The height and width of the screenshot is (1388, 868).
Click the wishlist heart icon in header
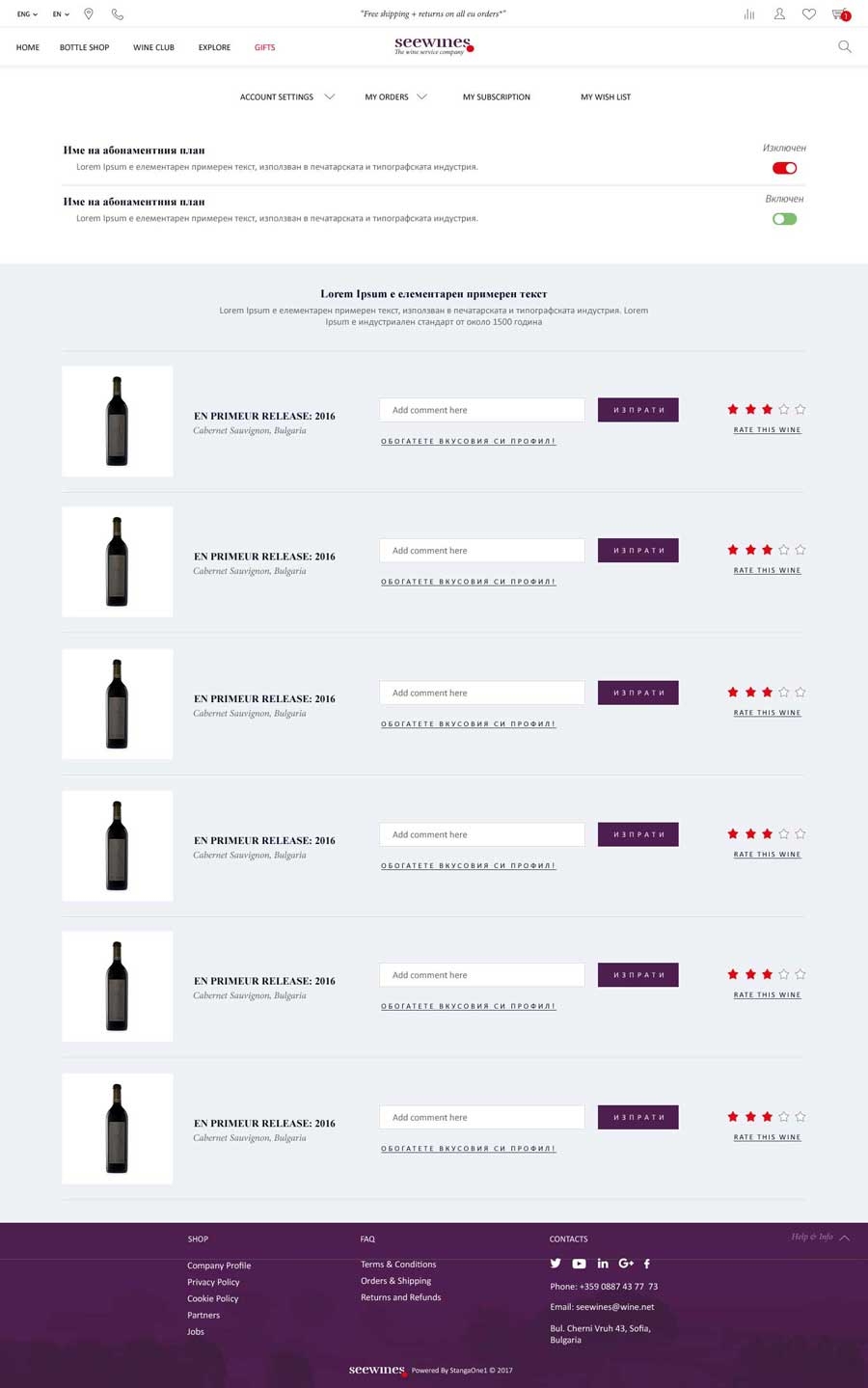pos(809,14)
